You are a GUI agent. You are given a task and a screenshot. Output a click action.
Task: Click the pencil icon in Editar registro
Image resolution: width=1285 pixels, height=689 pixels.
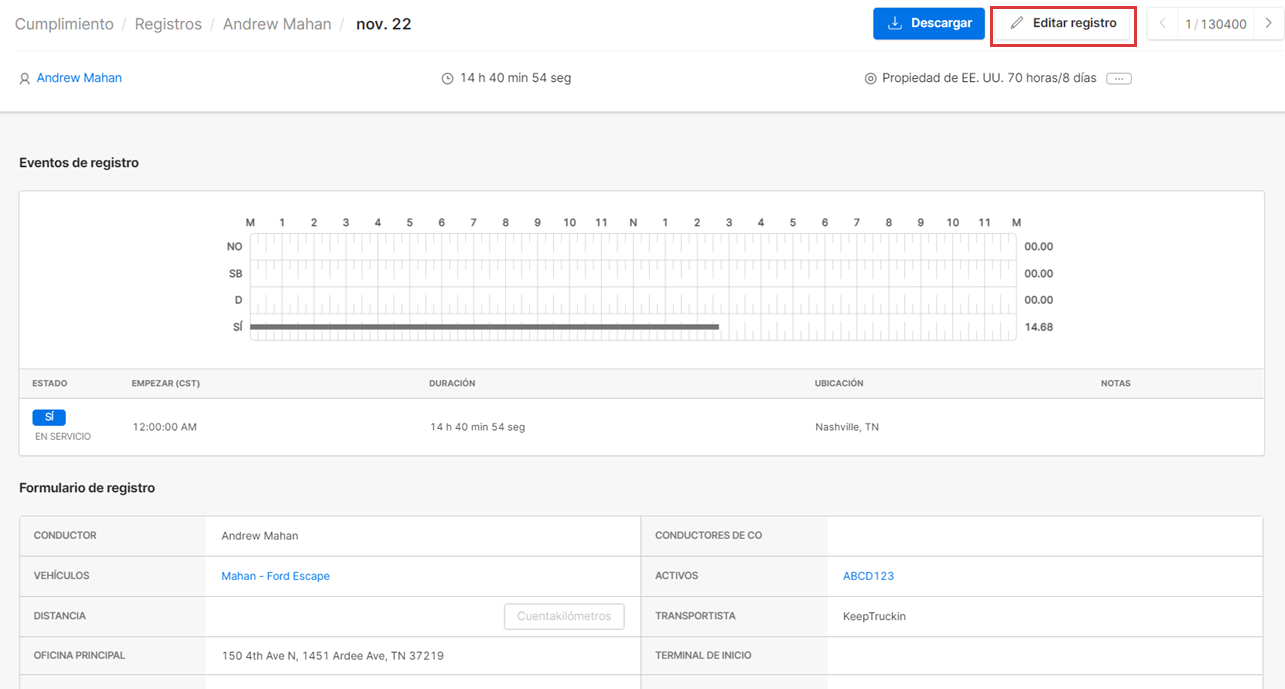tap(1017, 23)
